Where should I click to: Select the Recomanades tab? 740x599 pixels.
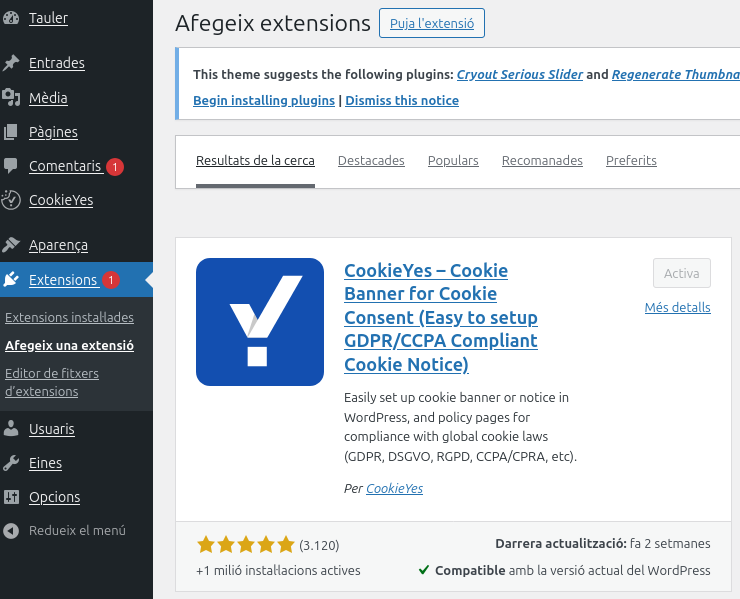point(542,161)
